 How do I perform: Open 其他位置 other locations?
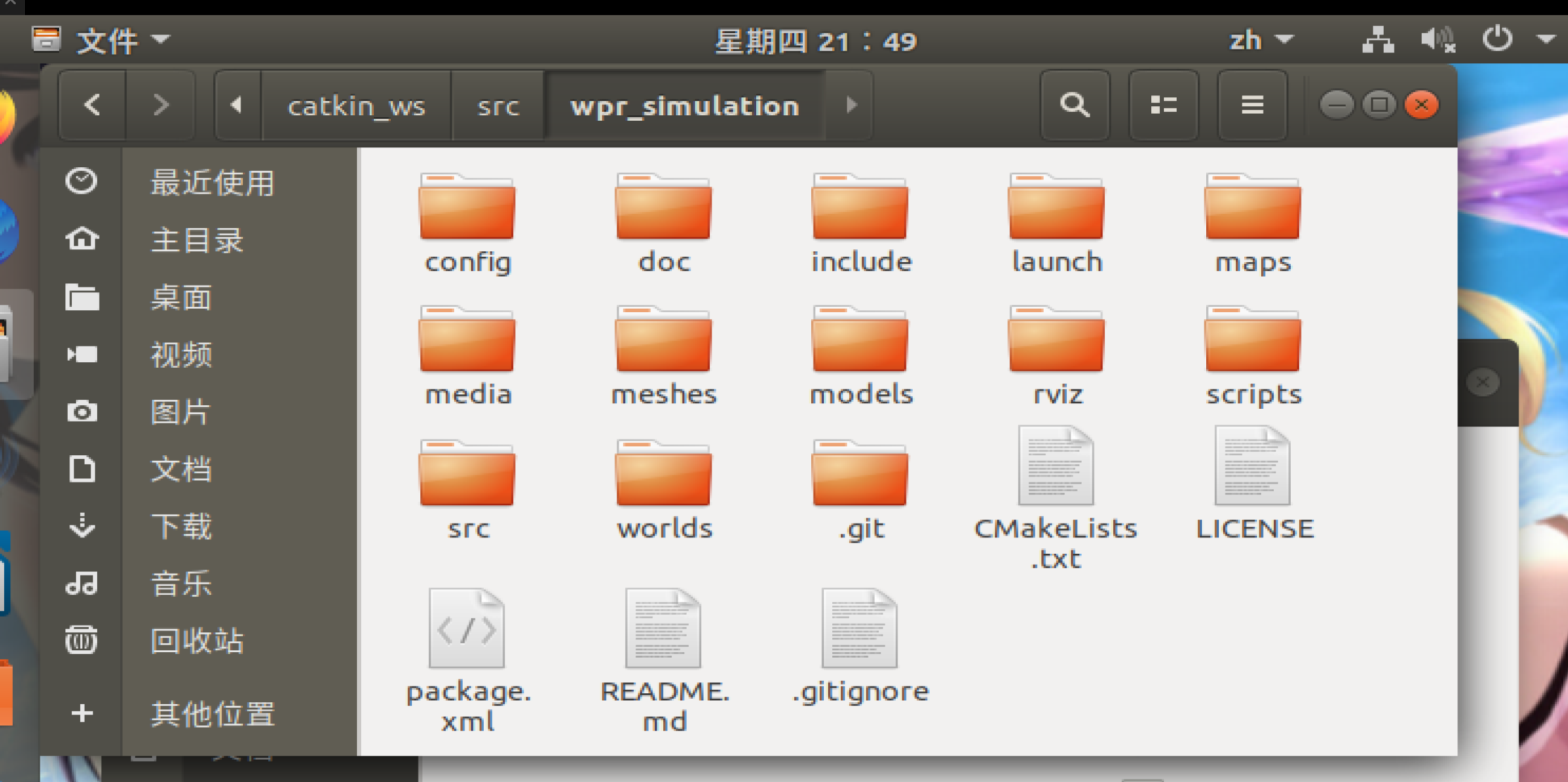tap(213, 713)
